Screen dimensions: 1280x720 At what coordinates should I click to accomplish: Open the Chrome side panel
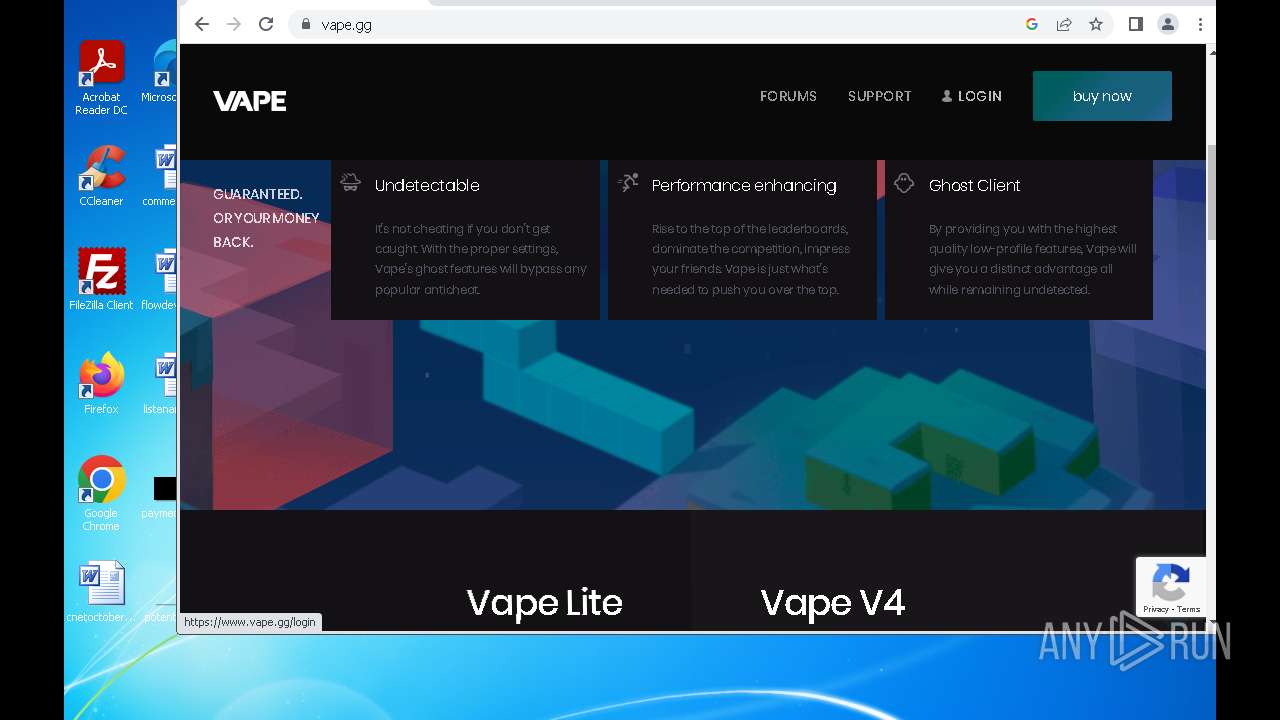click(1136, 24)
